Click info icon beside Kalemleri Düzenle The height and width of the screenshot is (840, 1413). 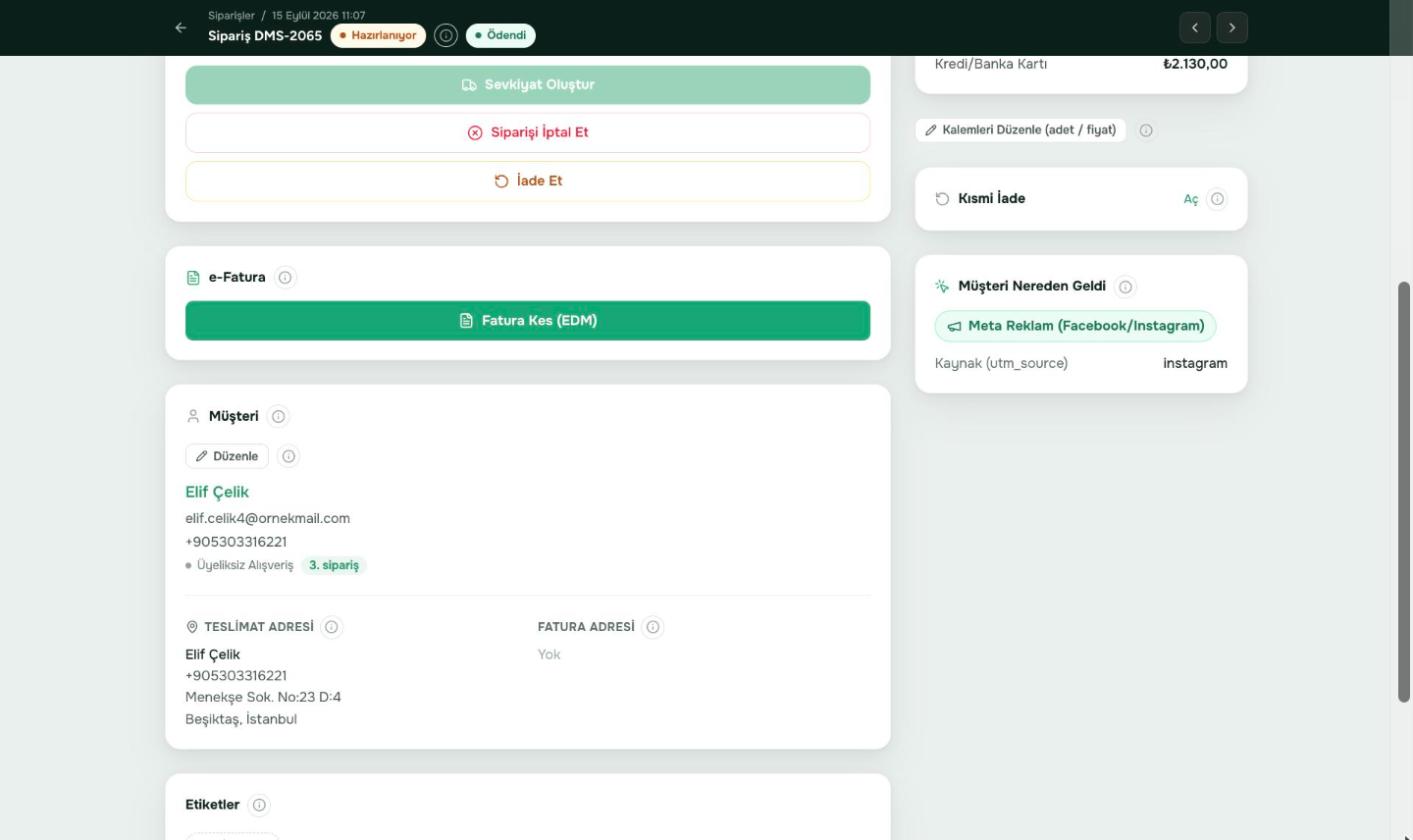[x=1147, y=131]
